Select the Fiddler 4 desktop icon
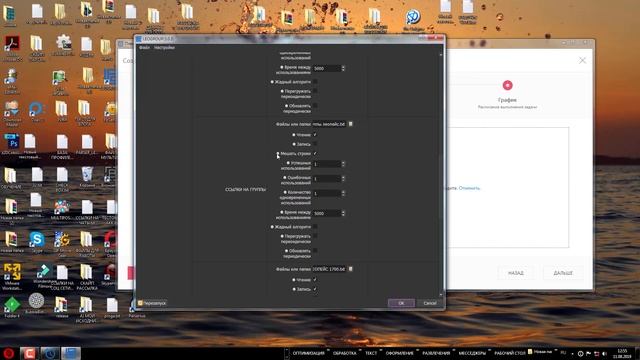Screen dimensions: 640x360 pyautogui.click(x=12, y=304)
